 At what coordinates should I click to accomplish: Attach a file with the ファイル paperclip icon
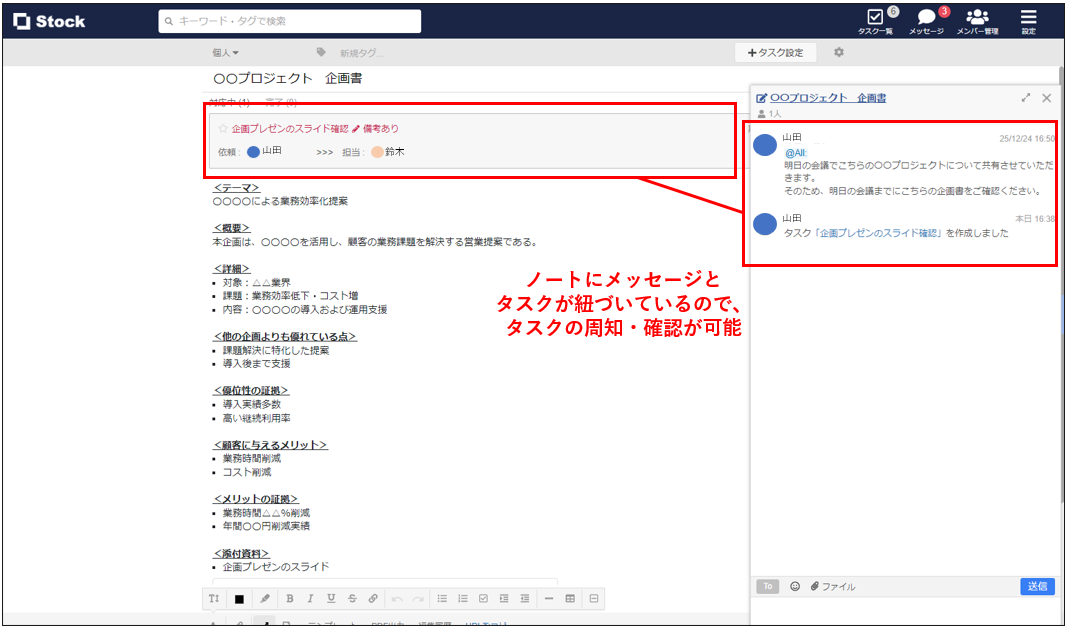tap(815, 587)
